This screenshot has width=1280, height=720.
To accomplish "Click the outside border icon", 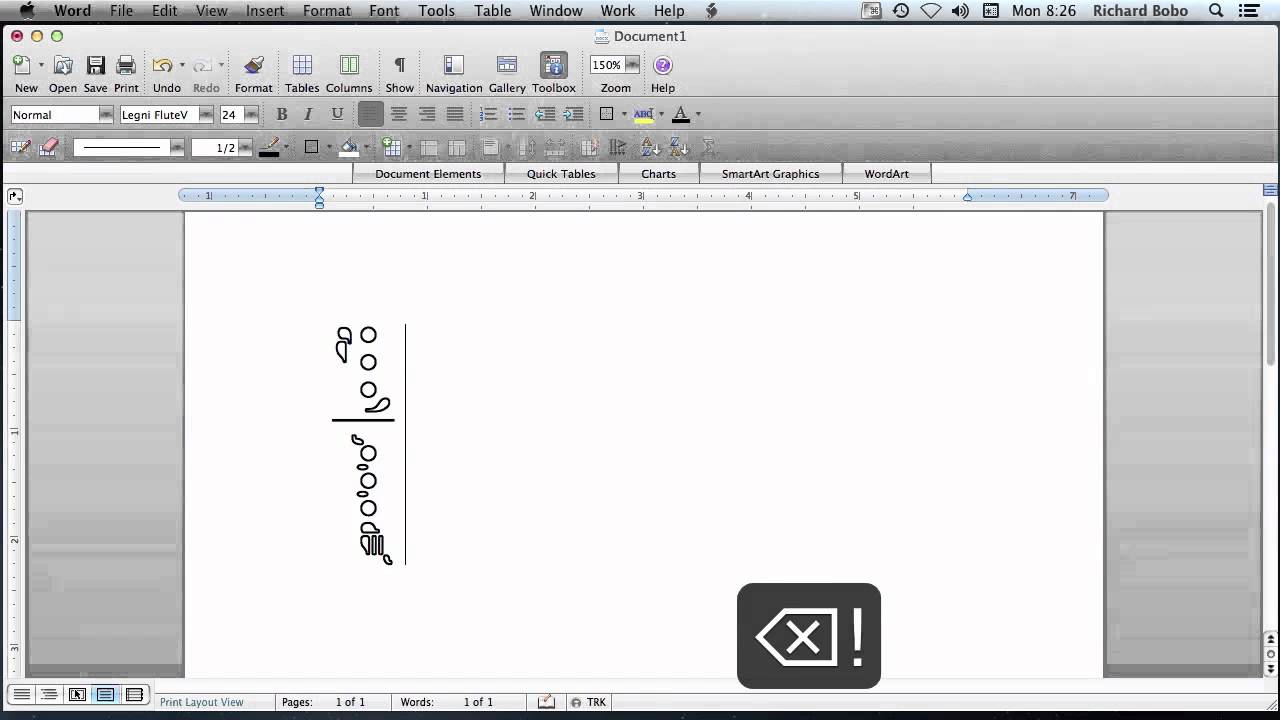I will point(606,114).
